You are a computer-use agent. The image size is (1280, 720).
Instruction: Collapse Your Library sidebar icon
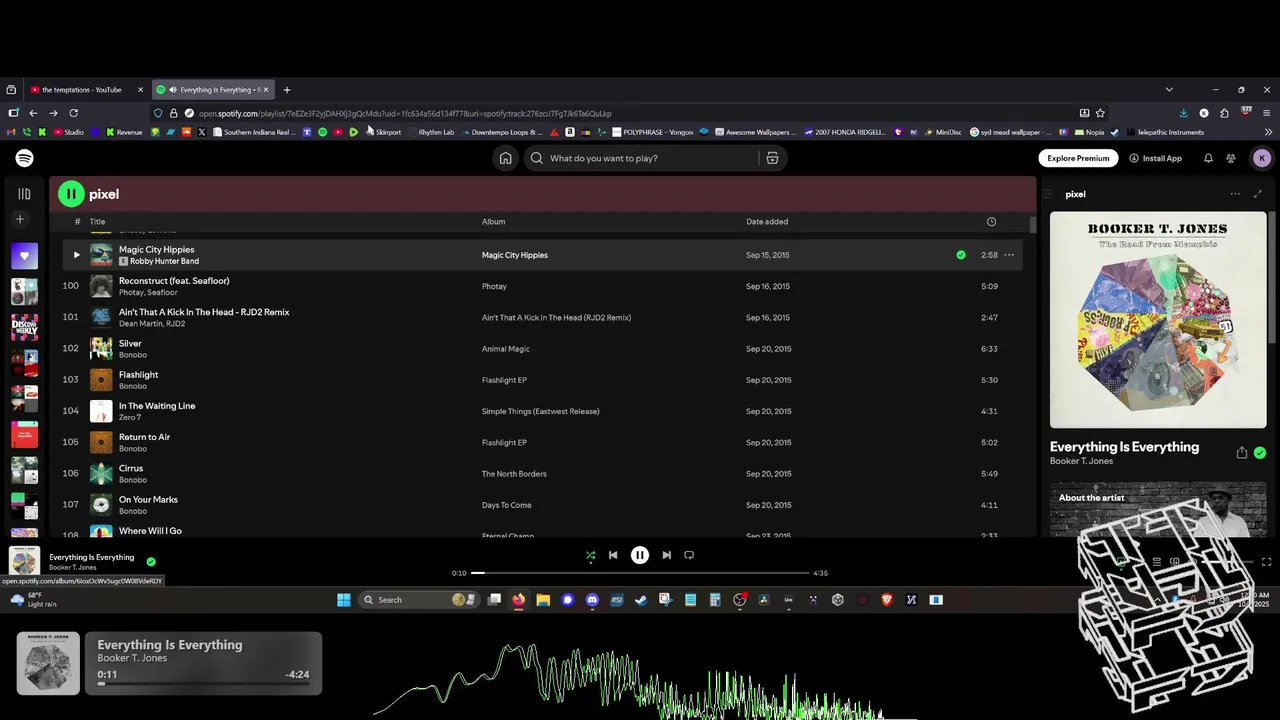(24, 194)
